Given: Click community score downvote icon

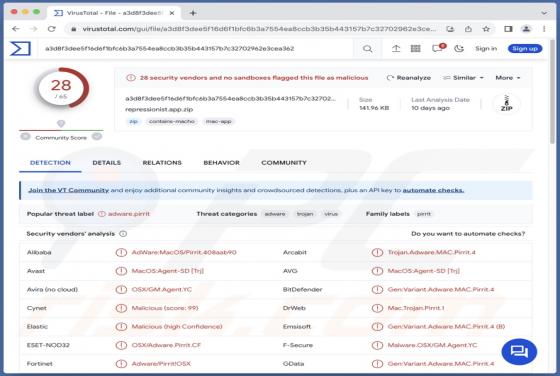Looking at the screenshot, I should tap(25, 136).
